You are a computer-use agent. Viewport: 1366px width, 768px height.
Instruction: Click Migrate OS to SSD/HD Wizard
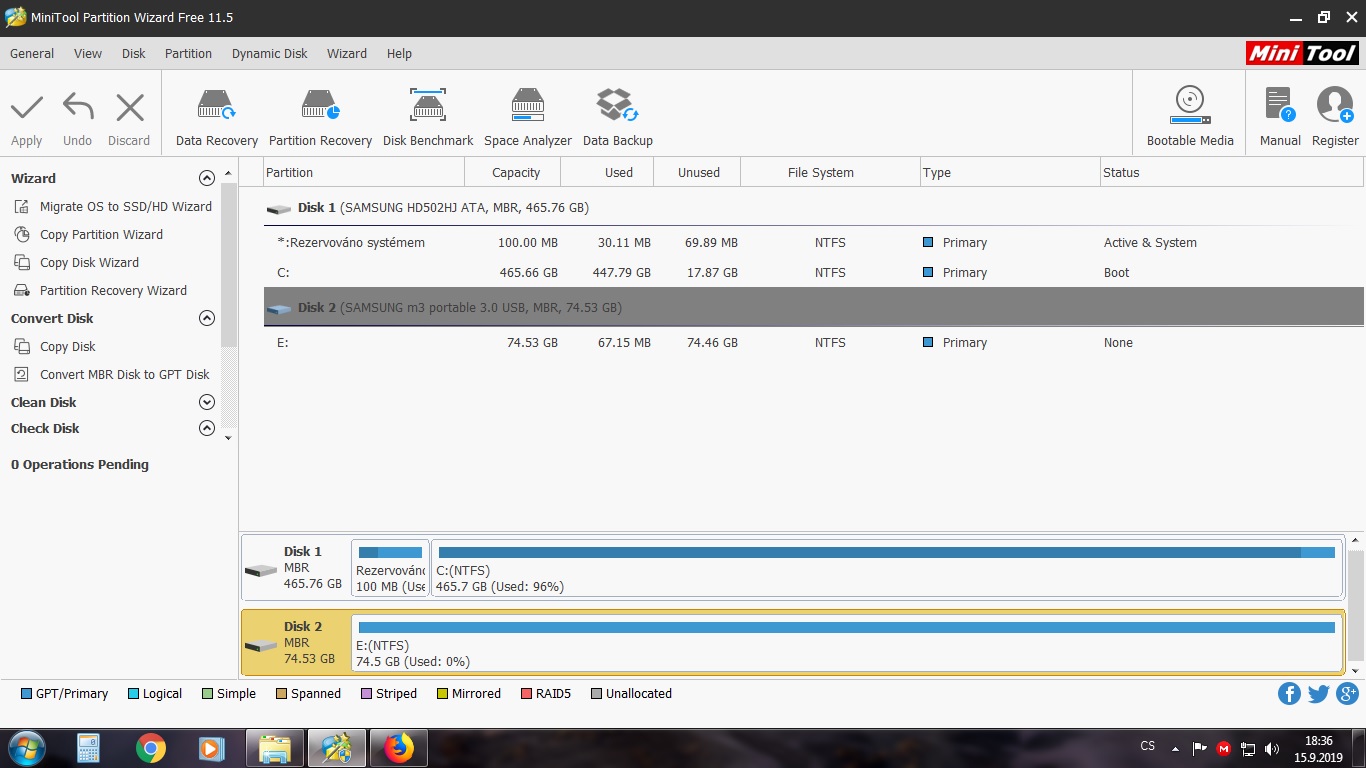(x=125, y=206)
